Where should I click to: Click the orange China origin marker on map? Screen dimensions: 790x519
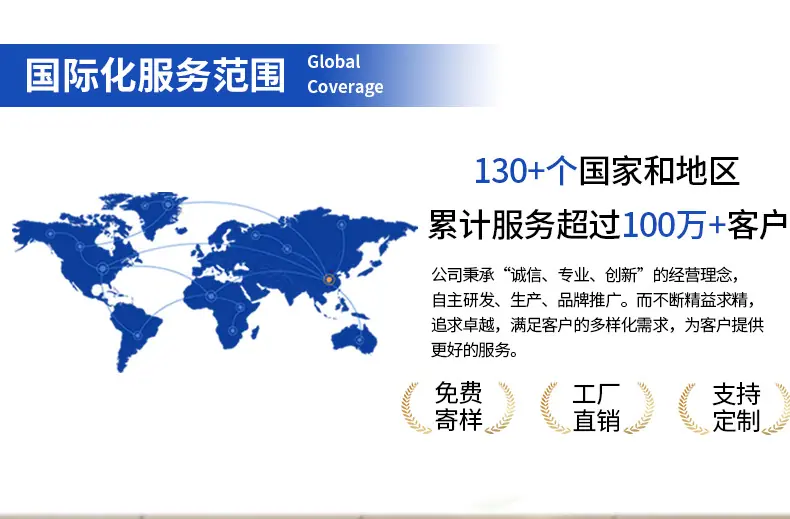pyautogui.click(x=328, y=279)
